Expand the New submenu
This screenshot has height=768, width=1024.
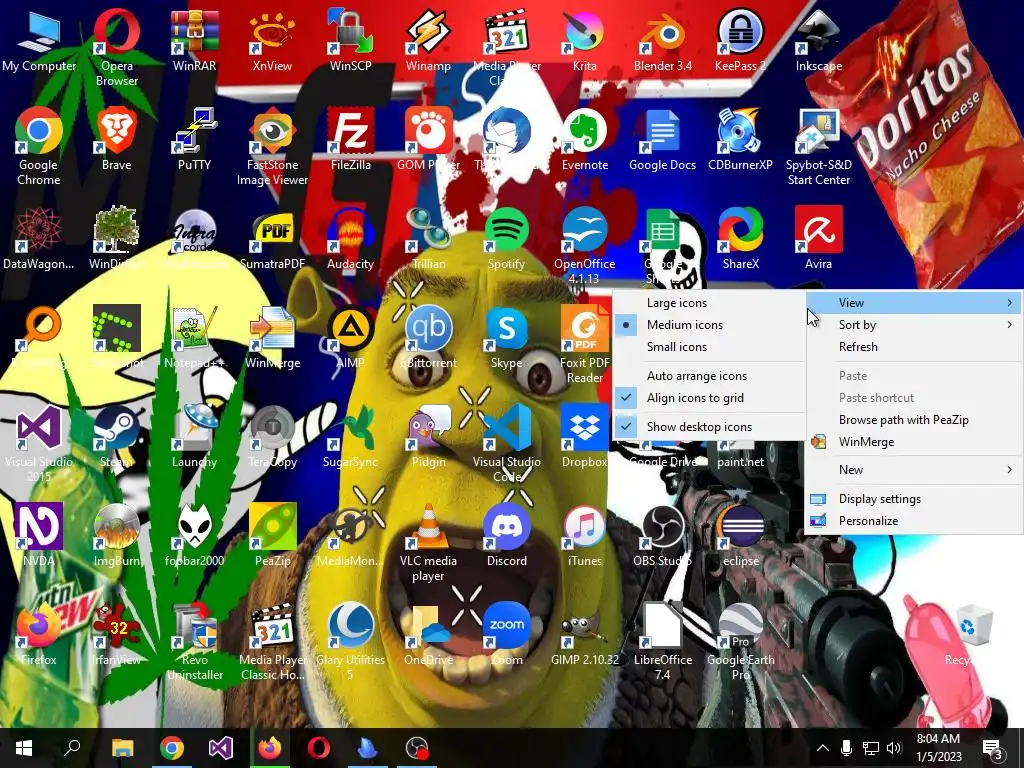coord(914,470)
